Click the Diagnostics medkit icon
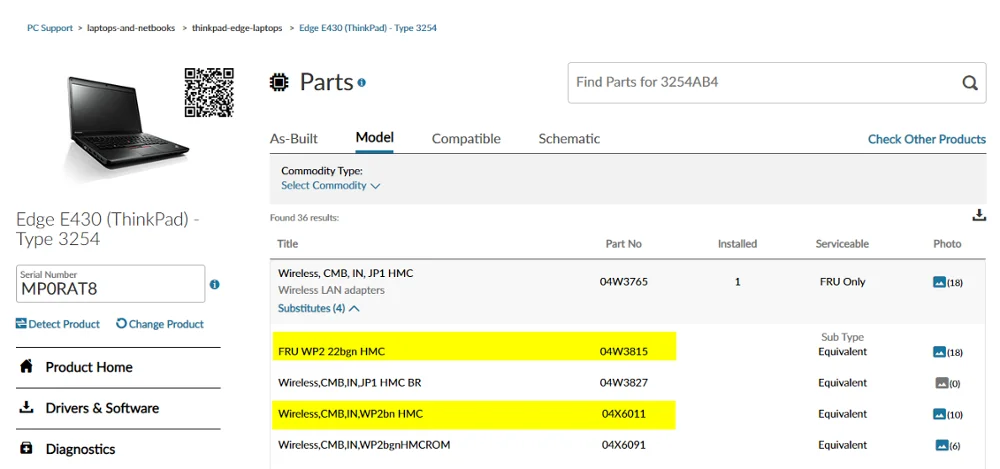This screenshot has height=469, width=1000. tap(26, 449)
